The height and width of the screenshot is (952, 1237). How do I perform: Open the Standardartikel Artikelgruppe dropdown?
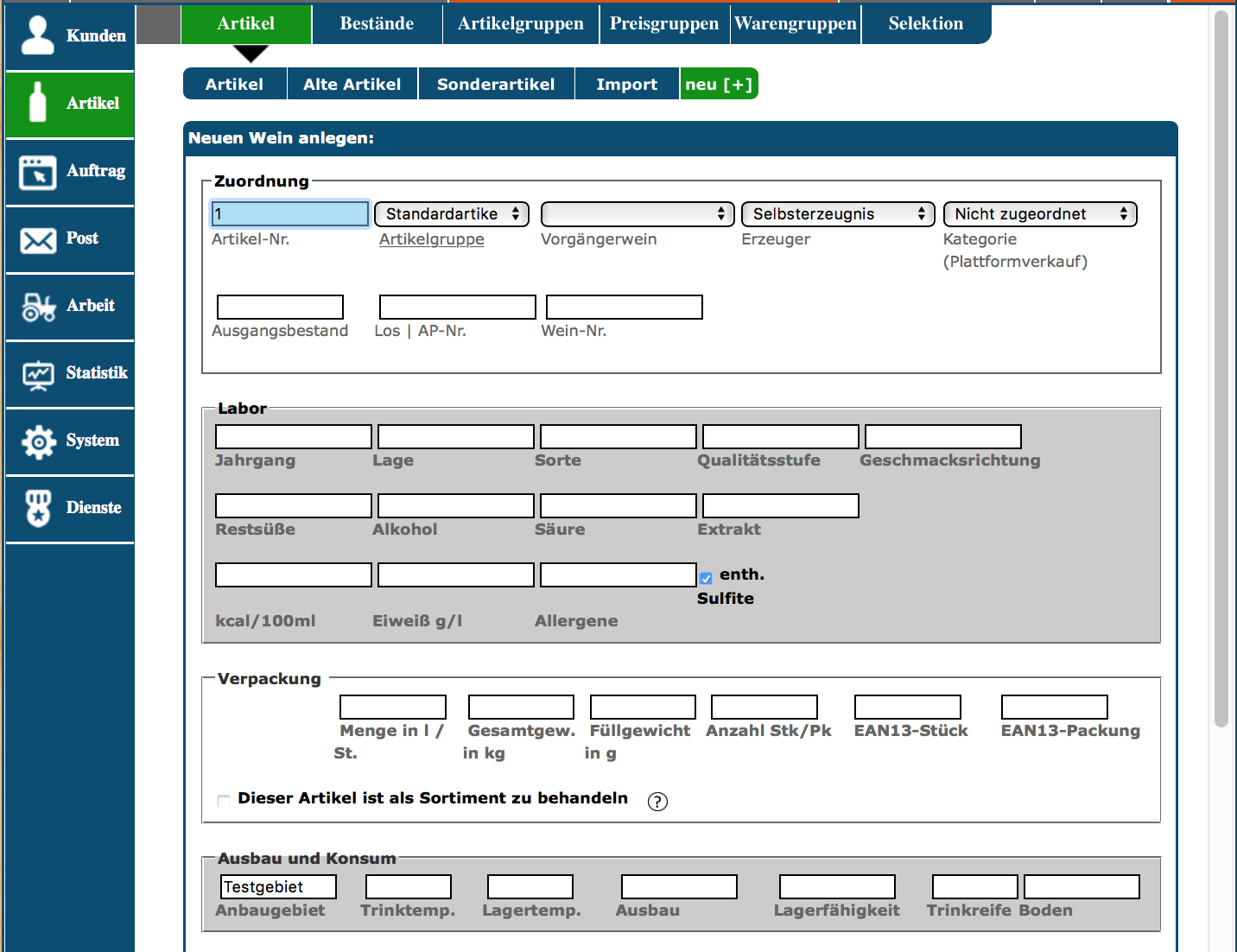click(451, 214)
